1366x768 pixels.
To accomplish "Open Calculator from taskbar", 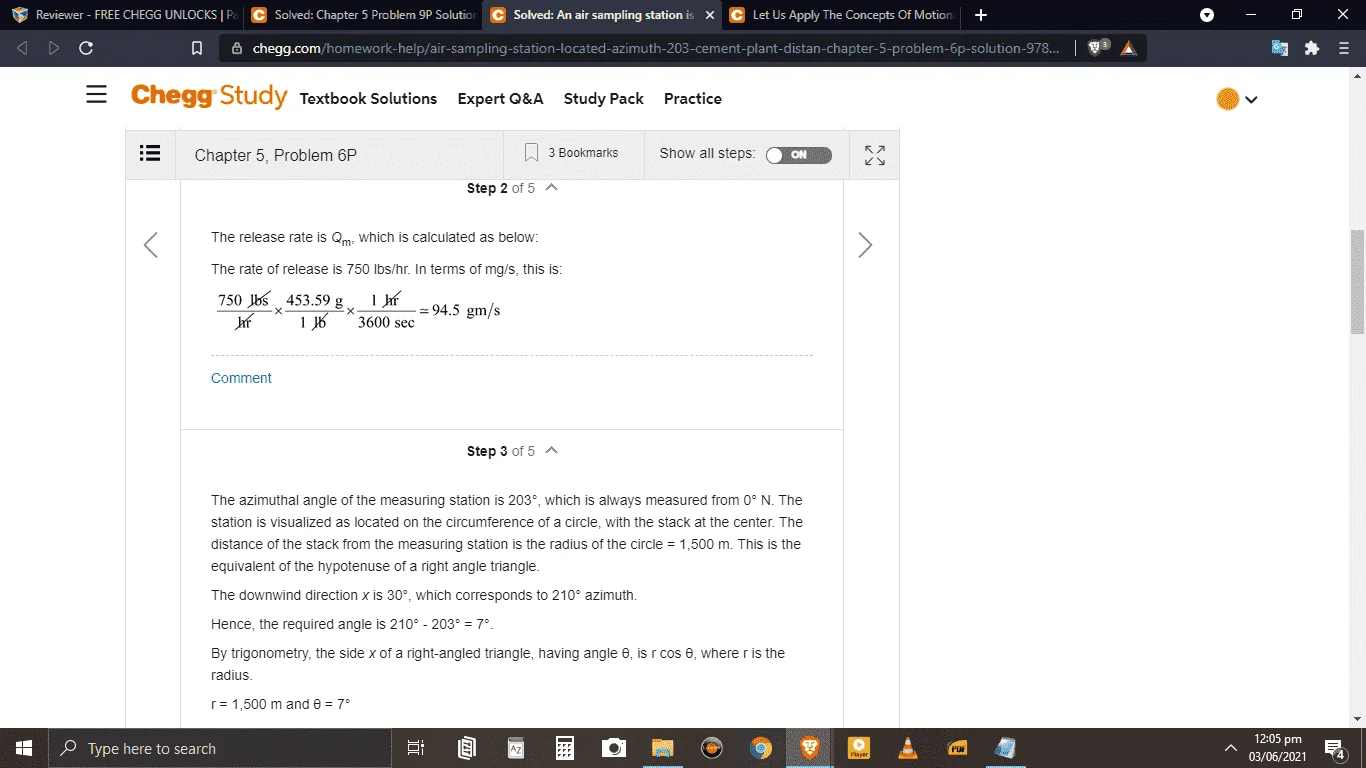I will tap(565, 748).
